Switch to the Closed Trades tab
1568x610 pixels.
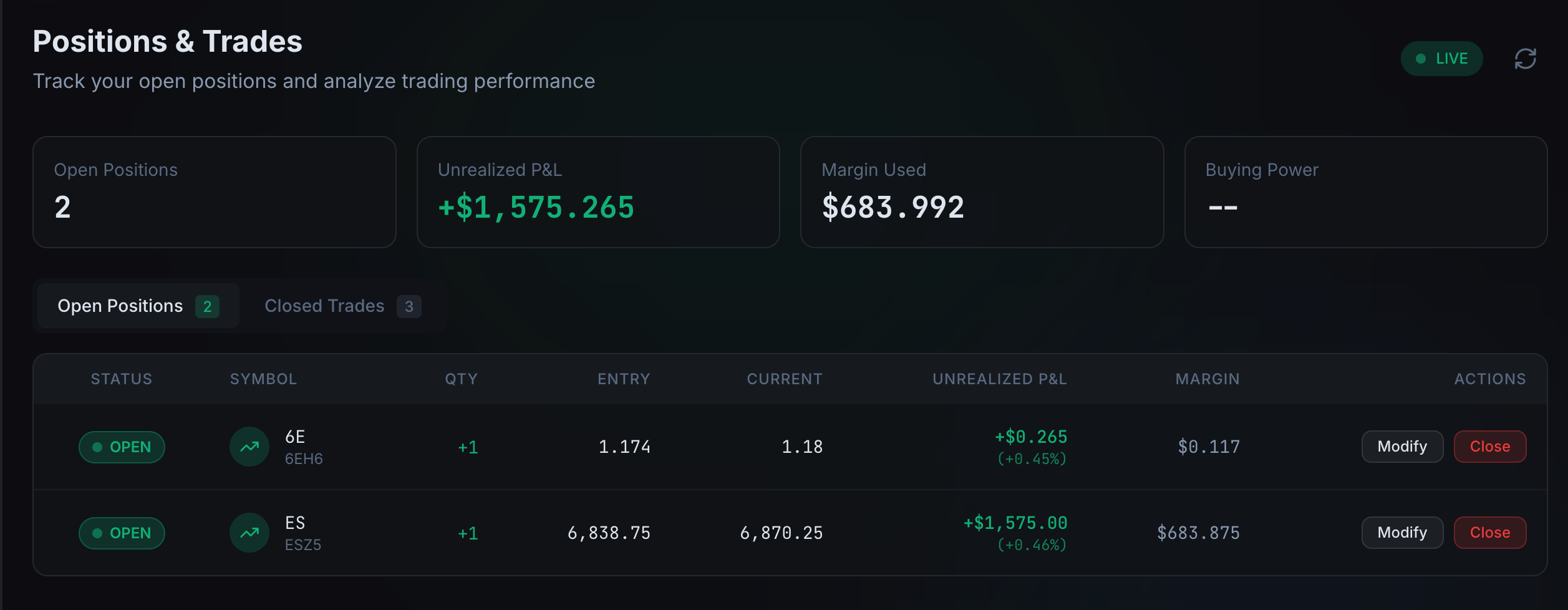(x=324, y=306)
